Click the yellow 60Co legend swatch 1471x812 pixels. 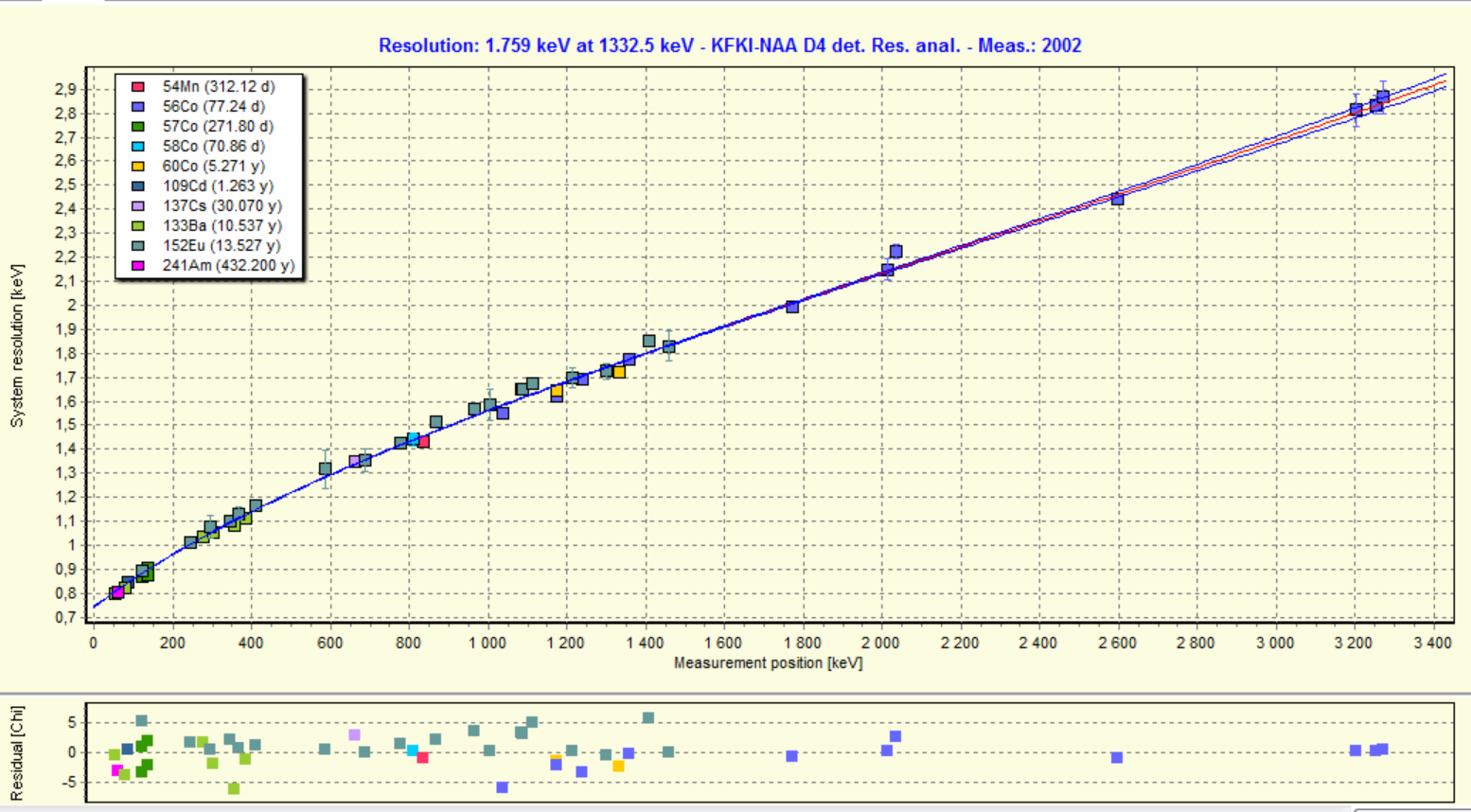(137, 167)
